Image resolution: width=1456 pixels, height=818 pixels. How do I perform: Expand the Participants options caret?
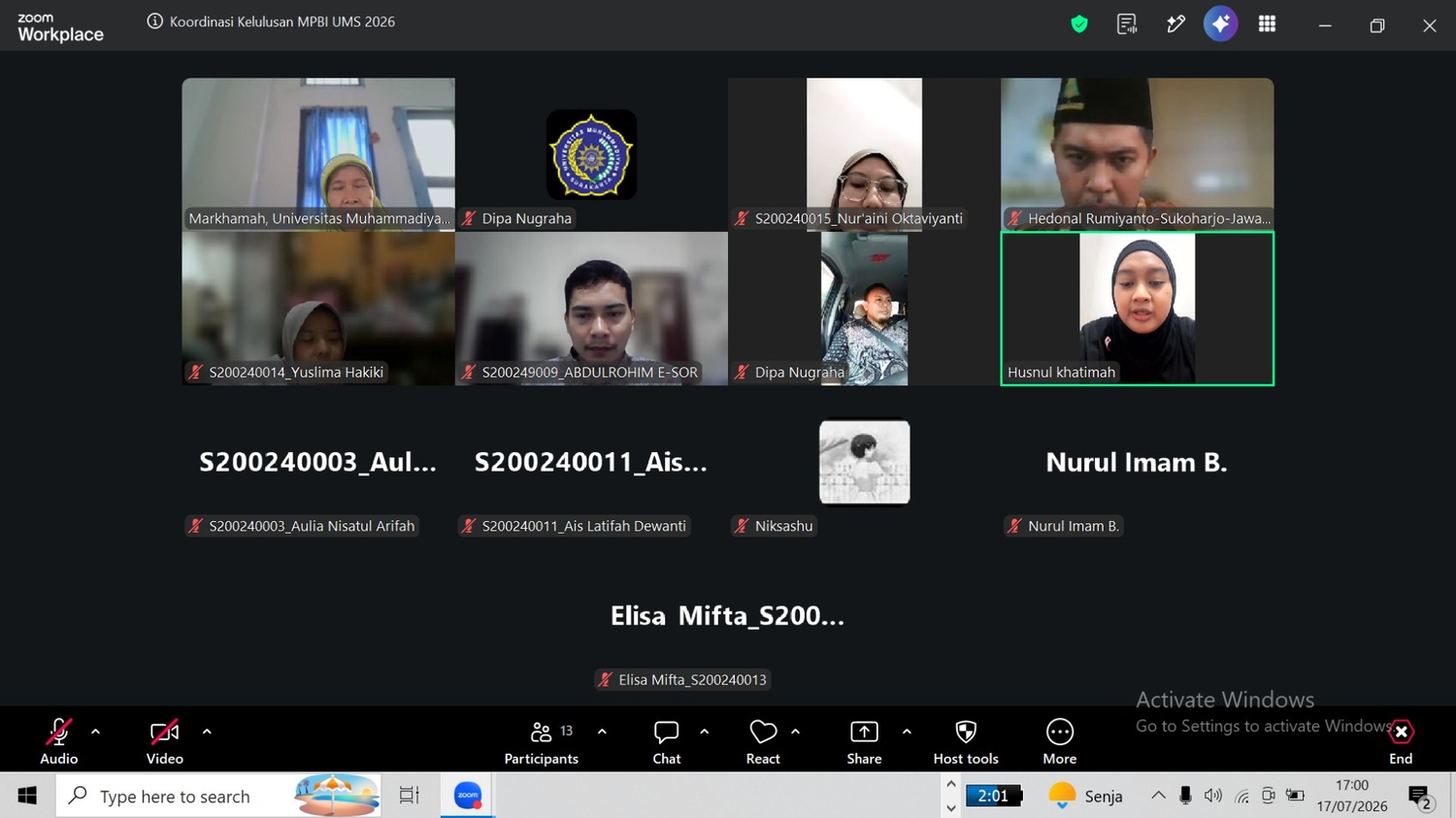click(x=602, y=732)
